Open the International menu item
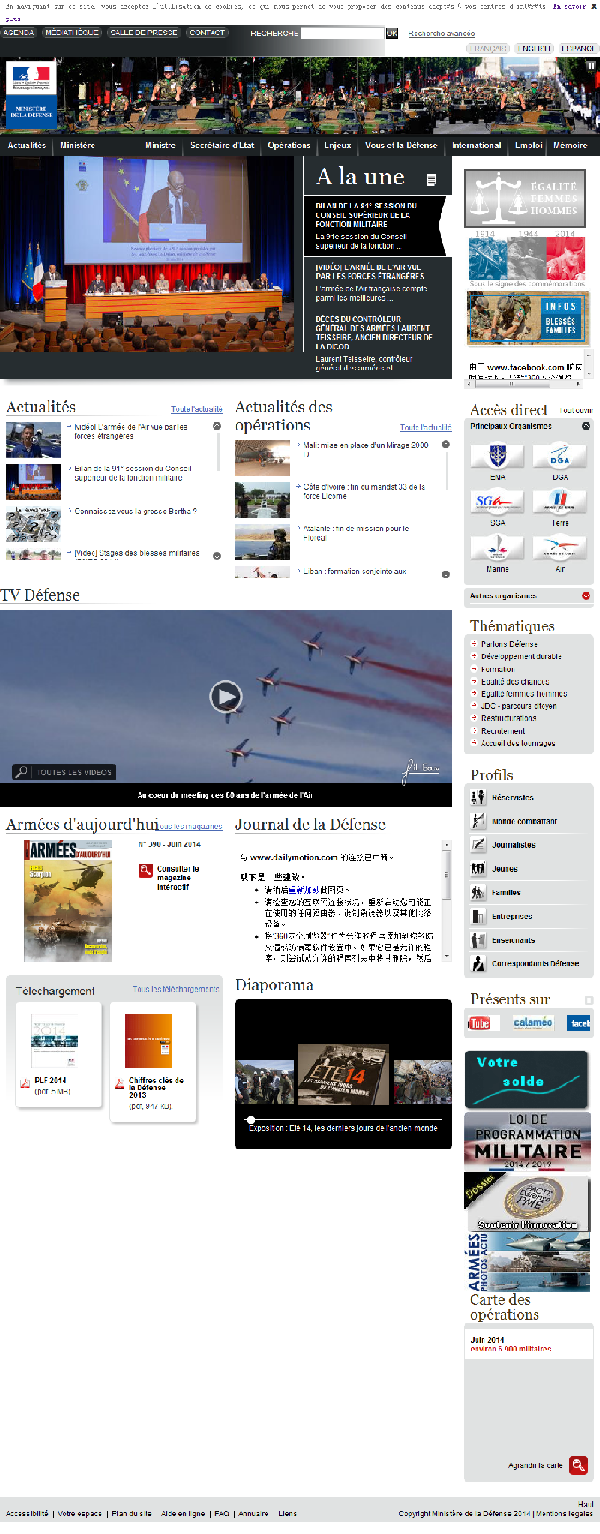Image resolution: width=600 pixels, height=1534 pixels. pyautogui.click(x=476, y=145)
